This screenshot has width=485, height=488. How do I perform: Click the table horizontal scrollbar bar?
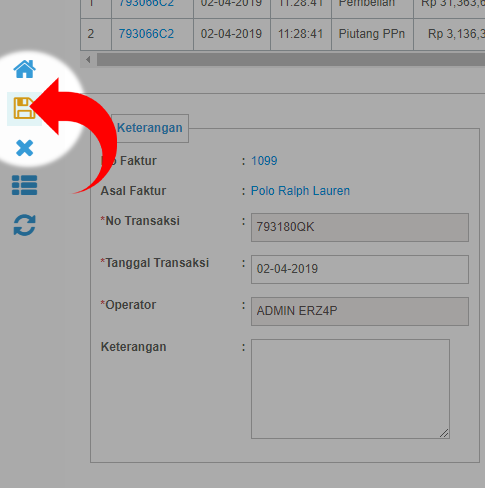tap(291, 60)
